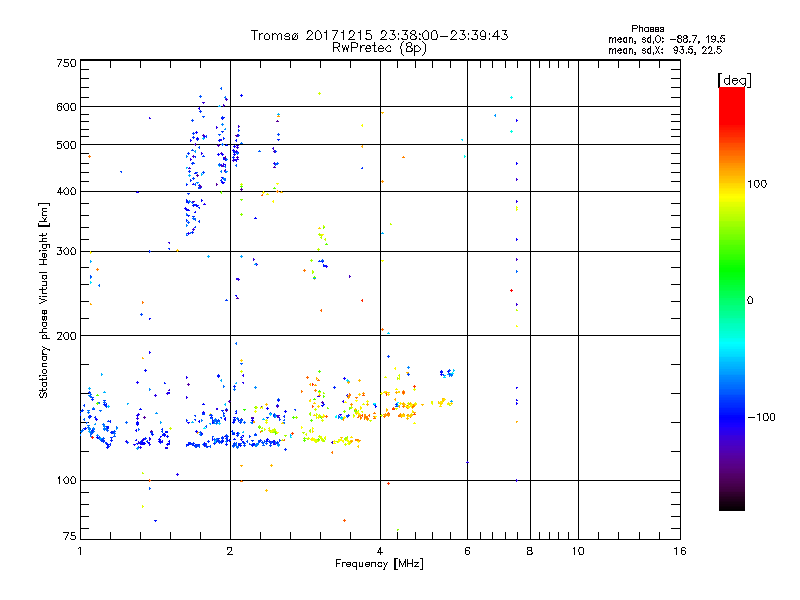The width and height of the screenshot is (800, 600).
Task: Click the x-axis tick label '10'
Action: pyautogui.click(x=578, y=551)
